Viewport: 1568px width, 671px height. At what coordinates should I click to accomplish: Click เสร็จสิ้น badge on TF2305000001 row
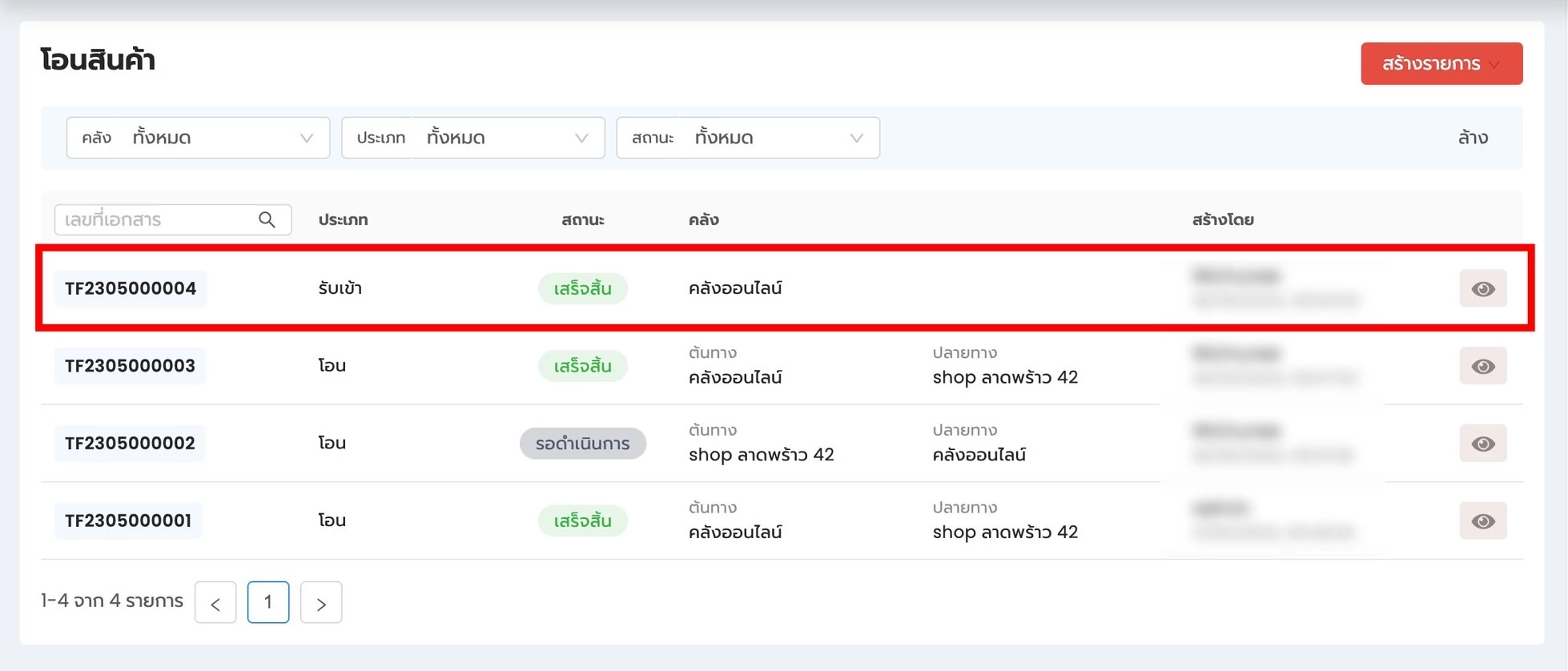click(x=582, y=521)
